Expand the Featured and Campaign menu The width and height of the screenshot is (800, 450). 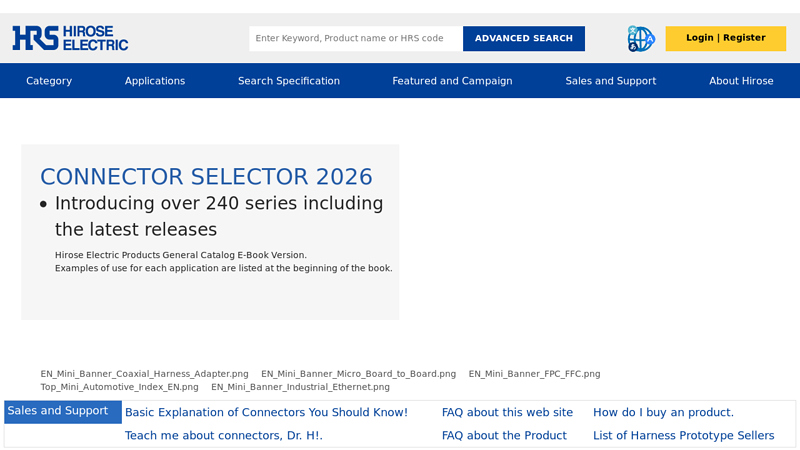coord(452,81)
